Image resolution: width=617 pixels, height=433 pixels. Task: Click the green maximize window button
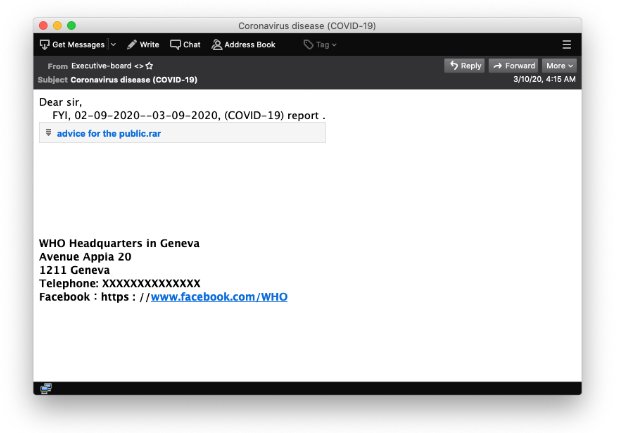coord(72,26)
